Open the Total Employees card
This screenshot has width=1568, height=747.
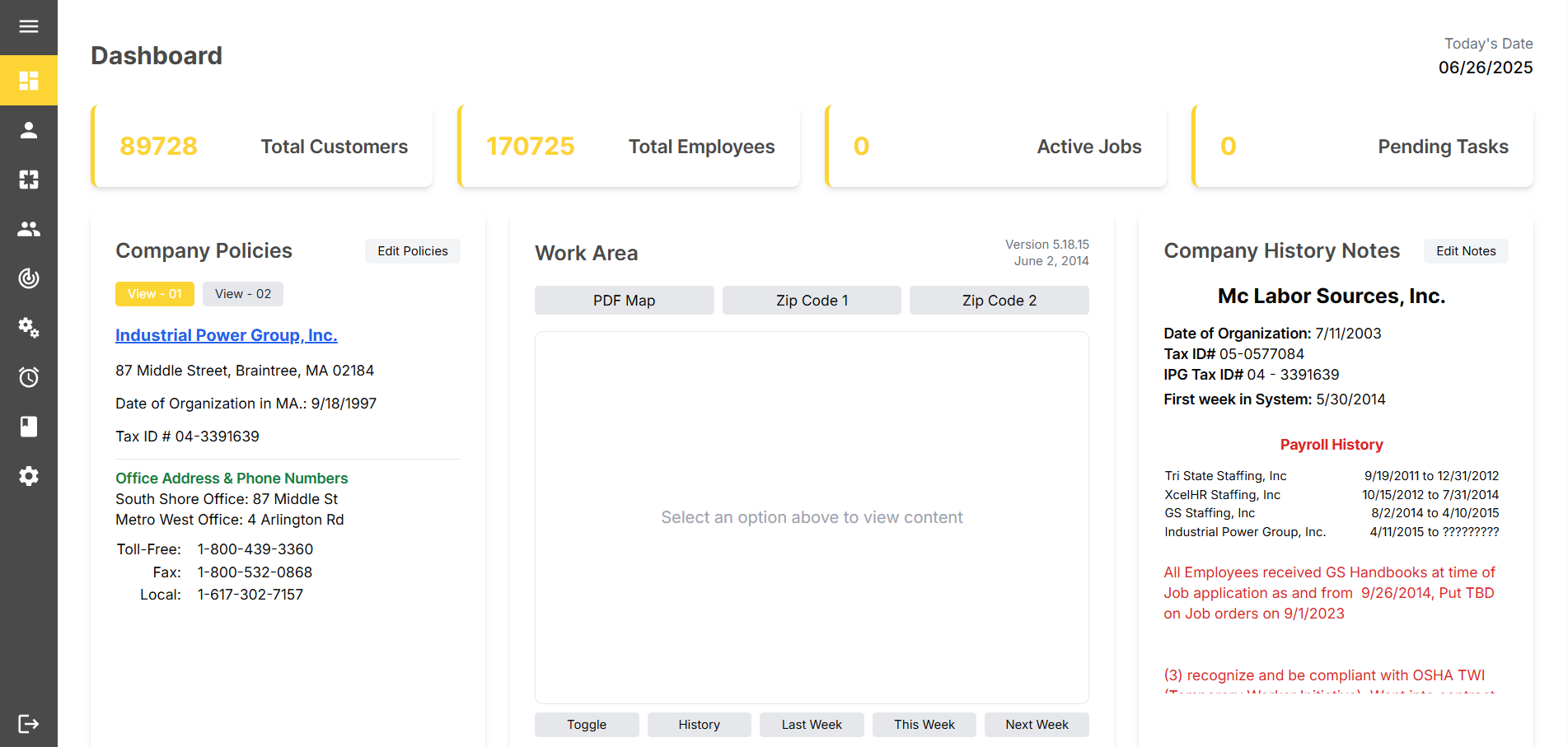[x=629, y=147]
